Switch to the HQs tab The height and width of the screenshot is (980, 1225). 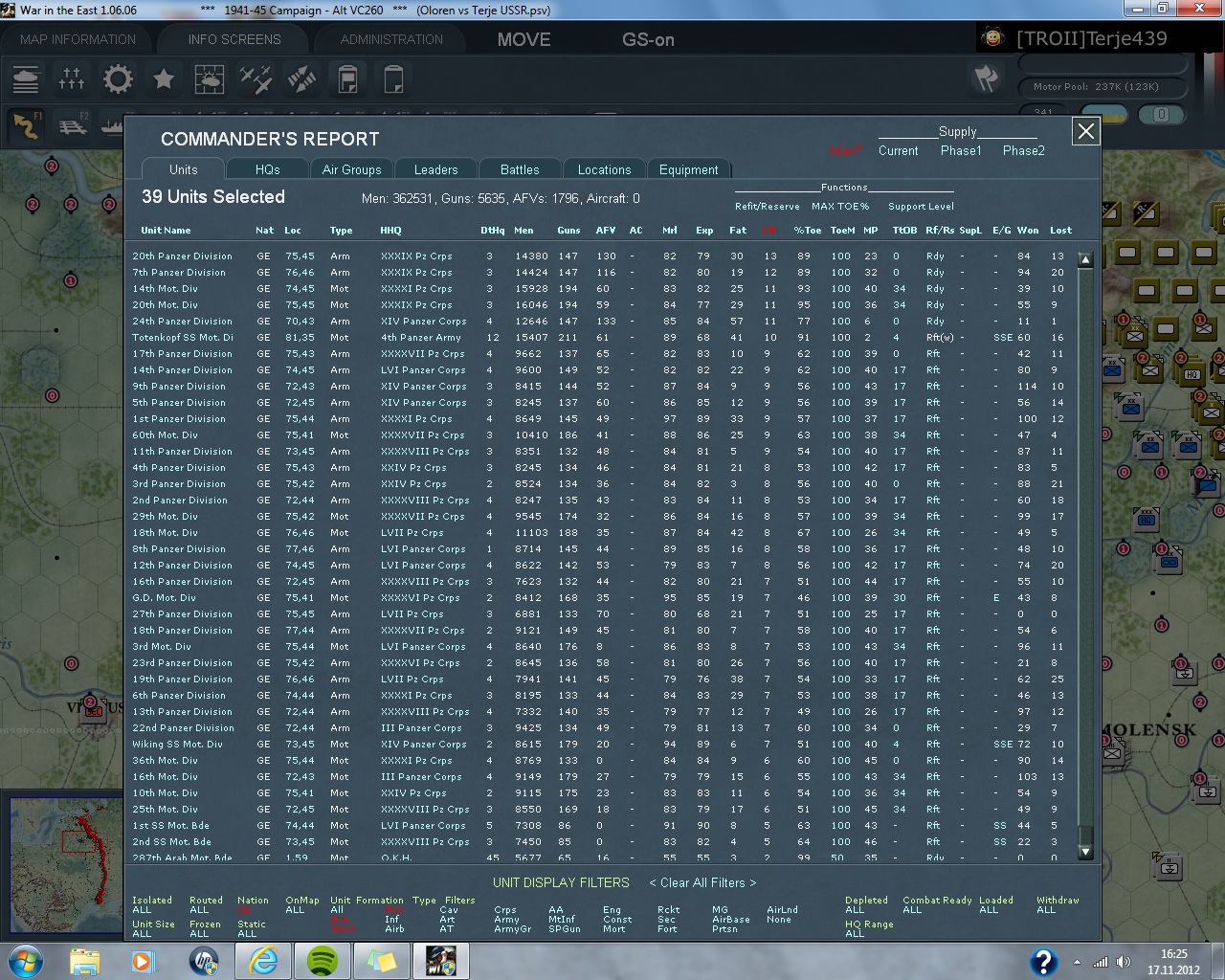point(268,169)
